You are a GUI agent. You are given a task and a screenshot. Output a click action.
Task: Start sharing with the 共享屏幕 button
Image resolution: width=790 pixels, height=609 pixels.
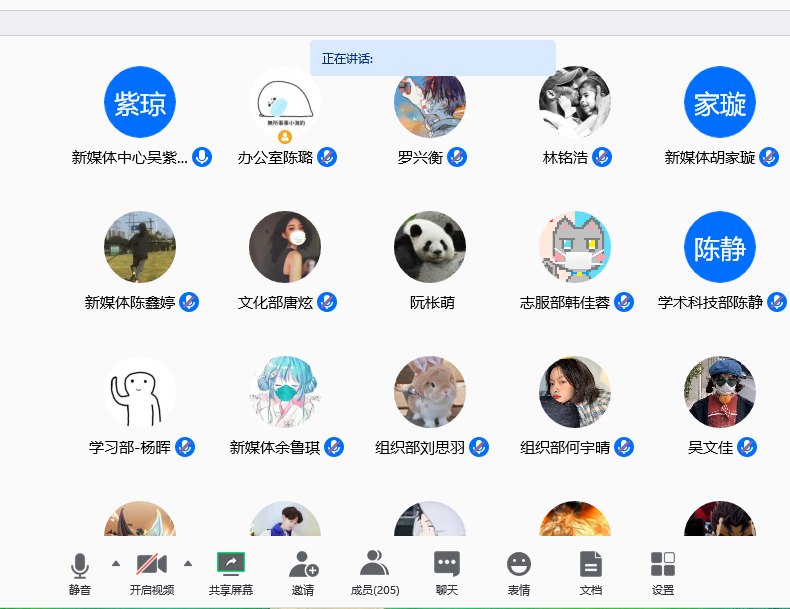[231, 564]
